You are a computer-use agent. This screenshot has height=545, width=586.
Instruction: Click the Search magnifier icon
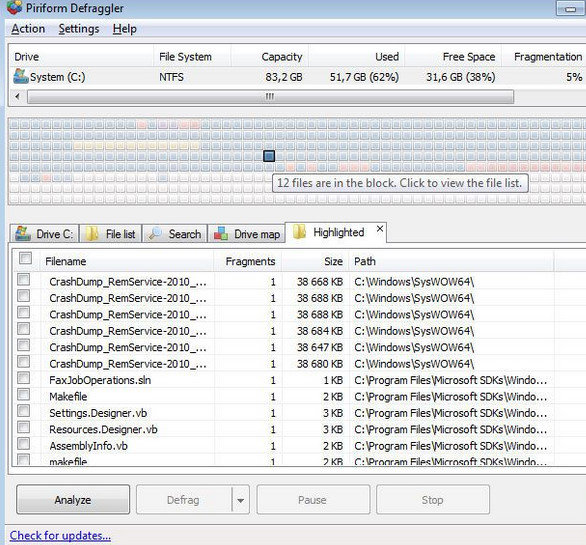(x=155, y=234)
